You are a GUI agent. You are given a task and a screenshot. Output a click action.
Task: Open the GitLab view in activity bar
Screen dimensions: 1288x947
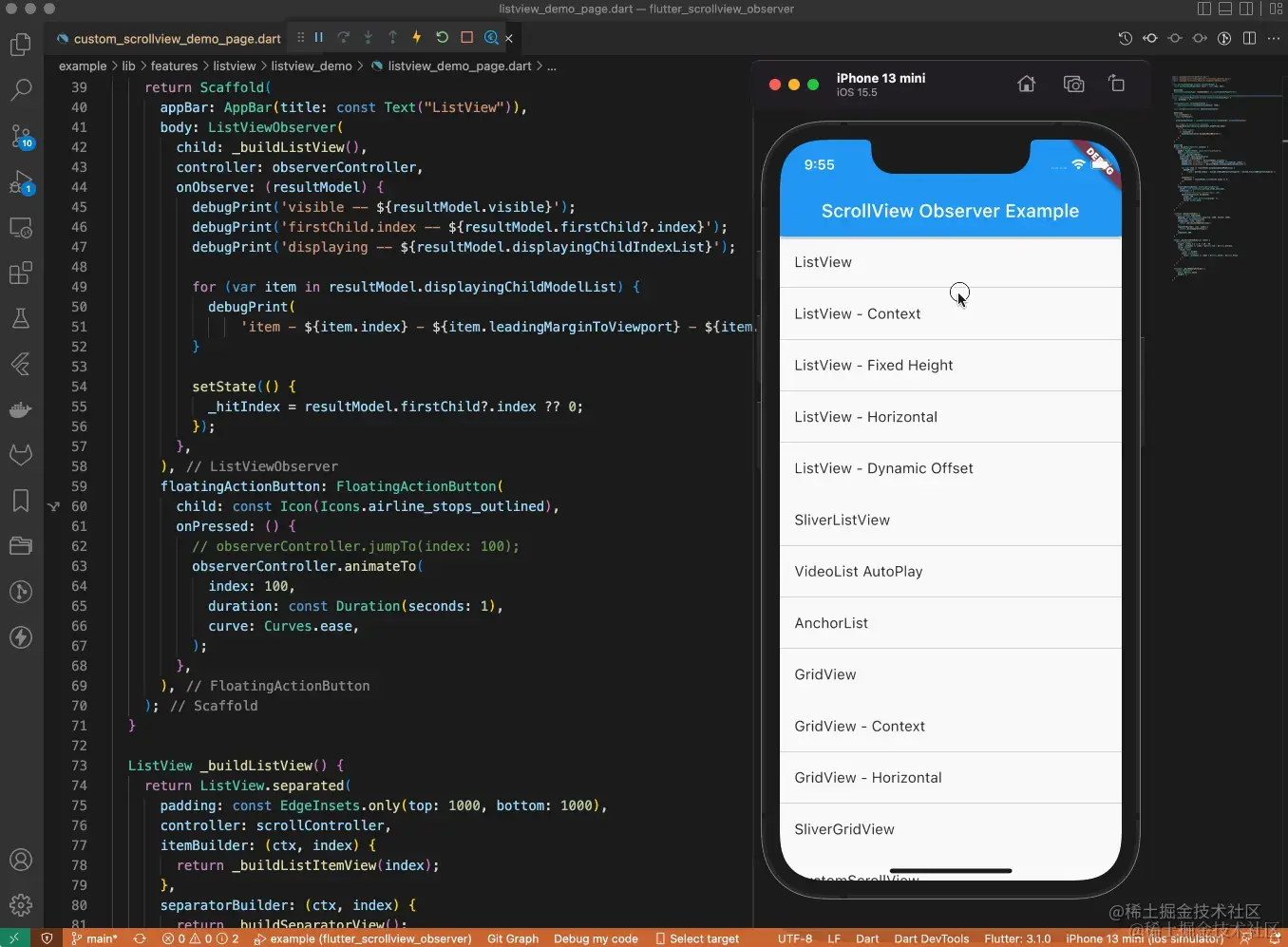(21, 455)
